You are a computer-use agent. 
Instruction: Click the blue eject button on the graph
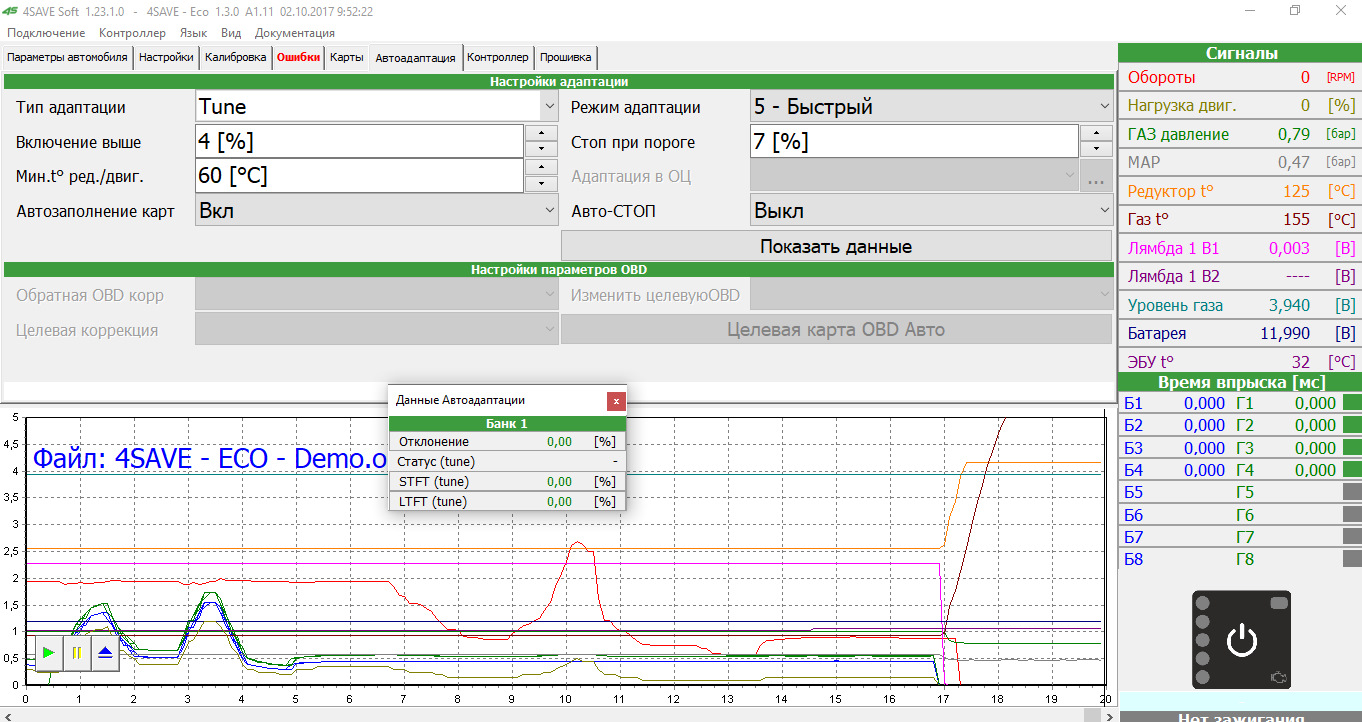pos(105,653)
